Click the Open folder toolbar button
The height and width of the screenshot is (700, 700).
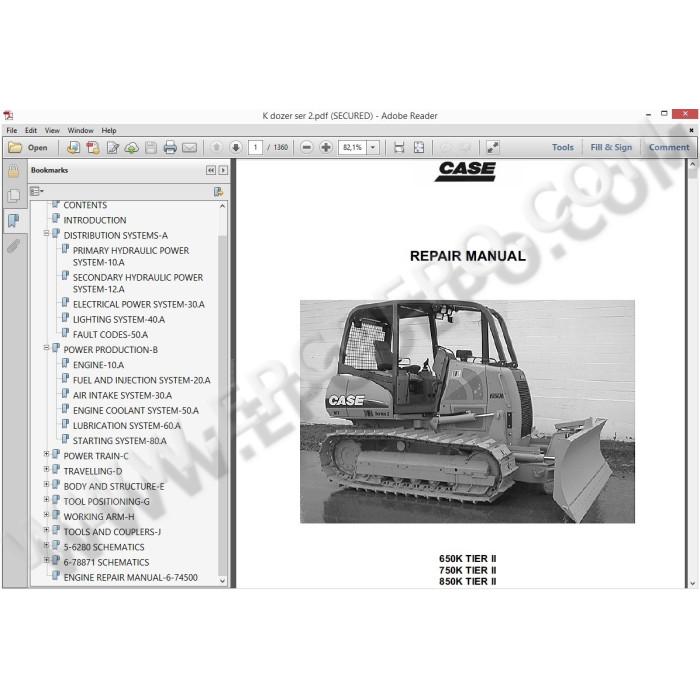(28, 147)
